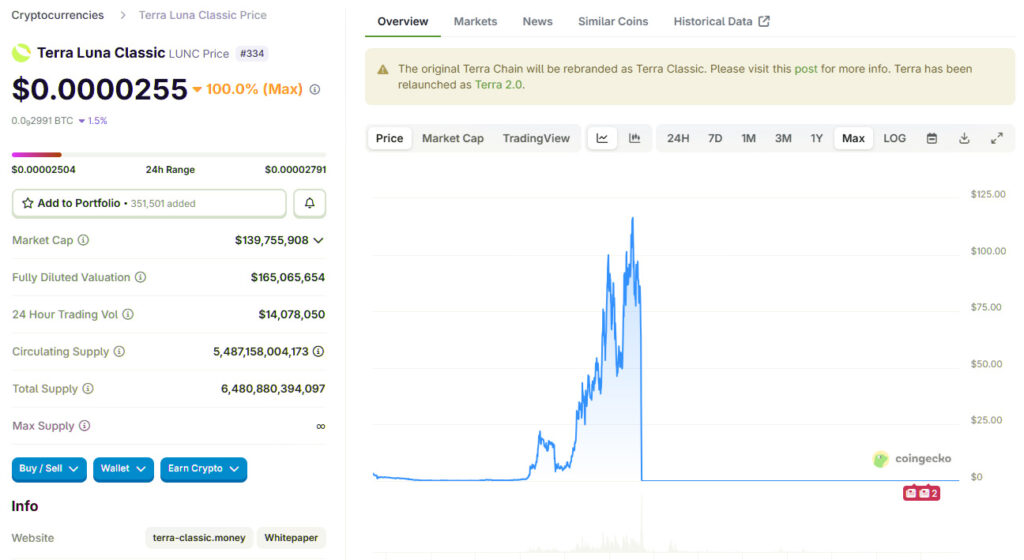Click the red news event marker on chart
The width and height of the screenshot is (1024, 560).
[921, 493]
